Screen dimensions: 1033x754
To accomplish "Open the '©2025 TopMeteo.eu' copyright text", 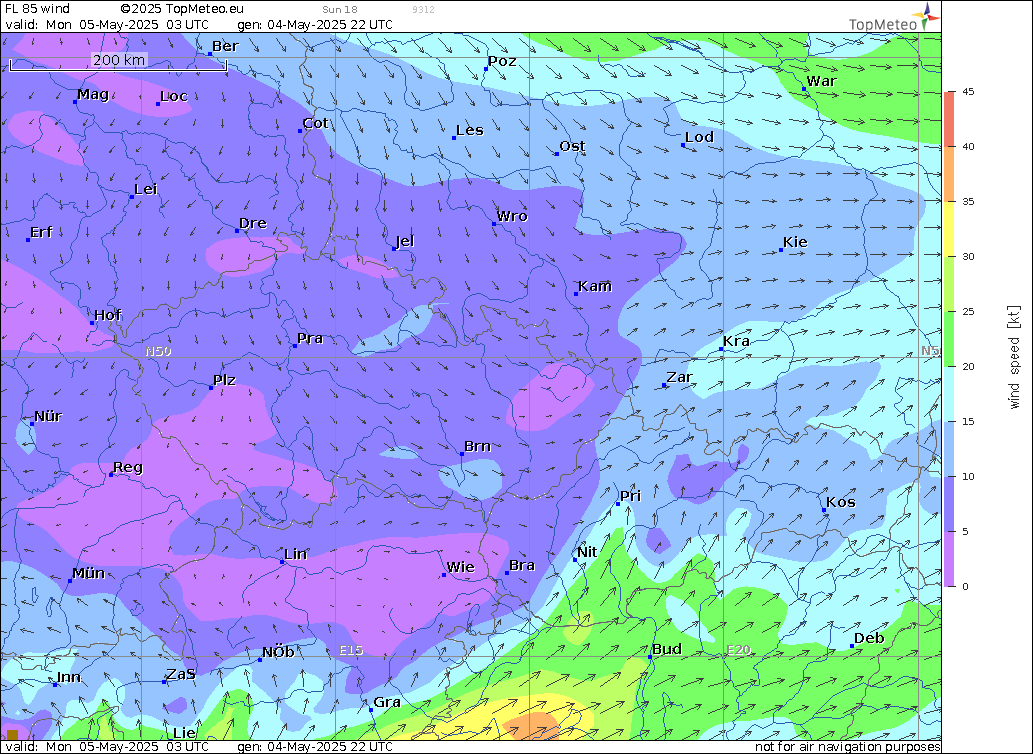I will coord(182,9).
